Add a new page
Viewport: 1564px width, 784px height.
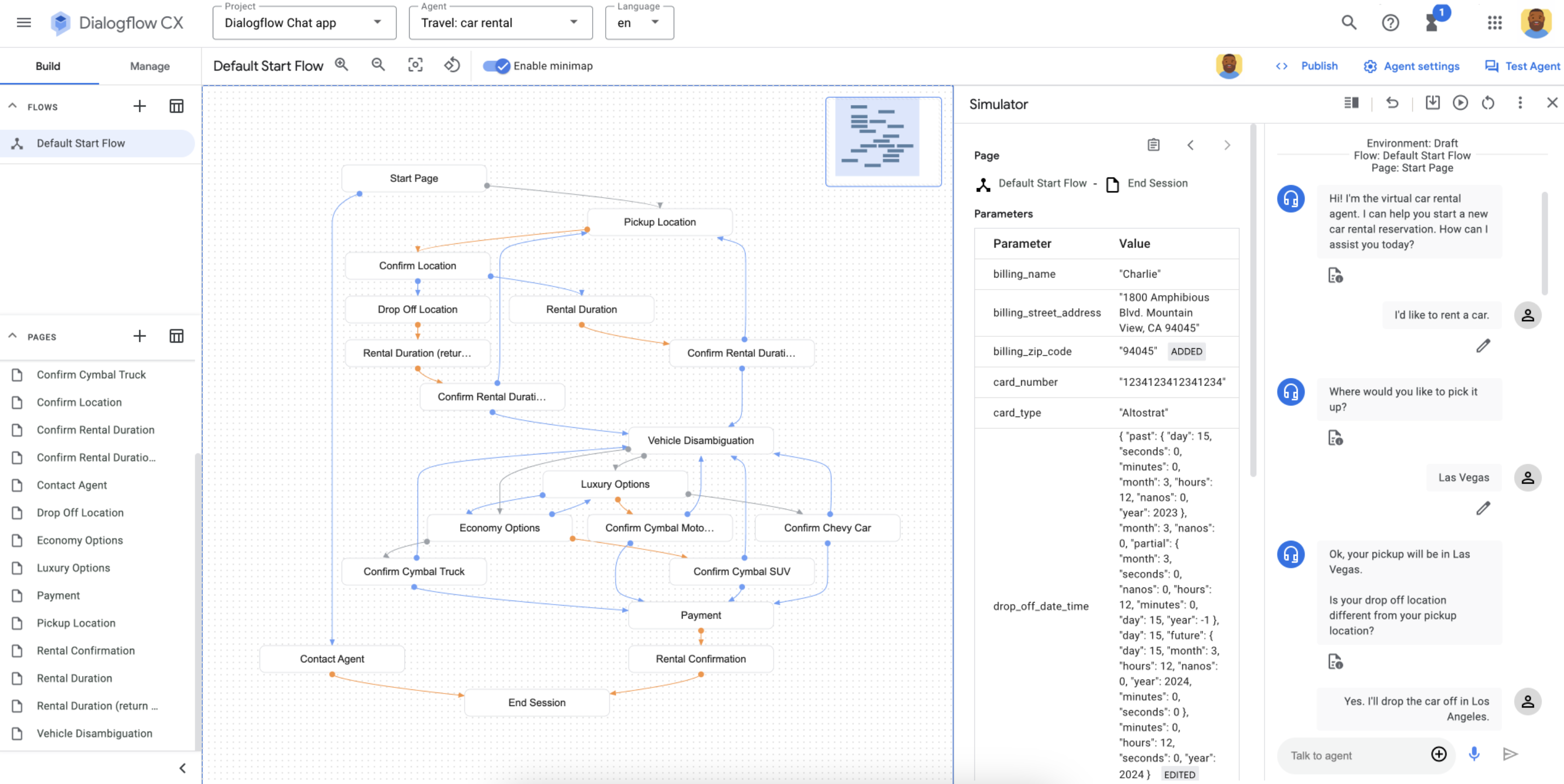click(140, 336)
